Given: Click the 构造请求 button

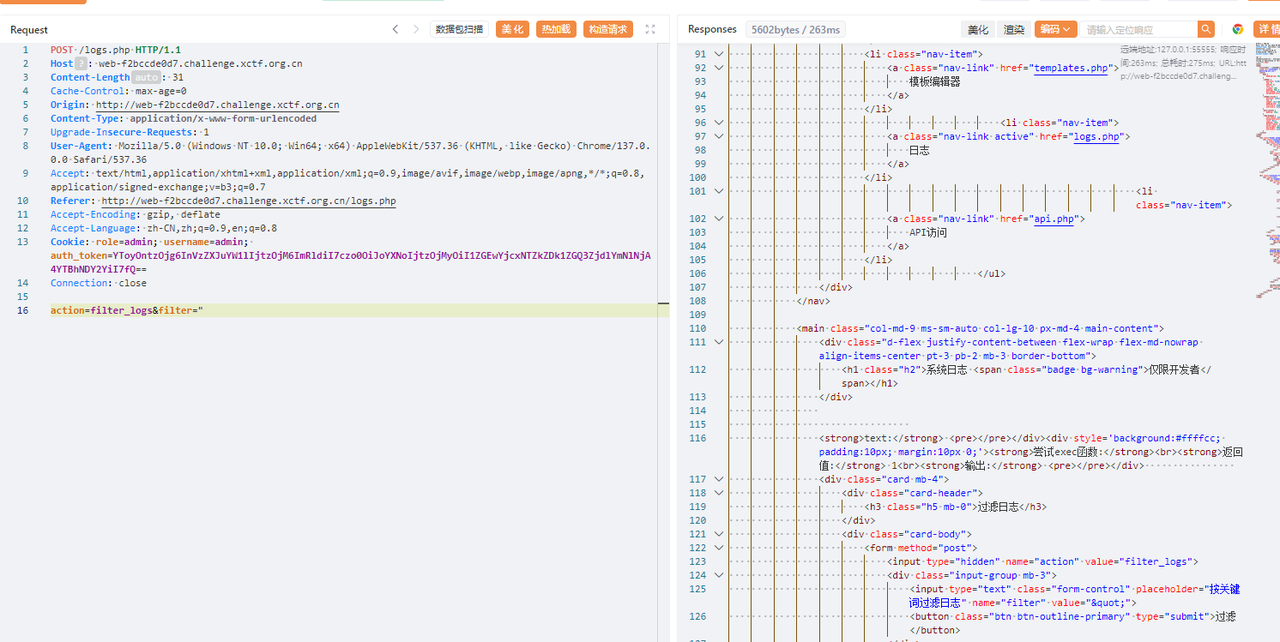Looking at the screenshot, I should pos(608,30).
